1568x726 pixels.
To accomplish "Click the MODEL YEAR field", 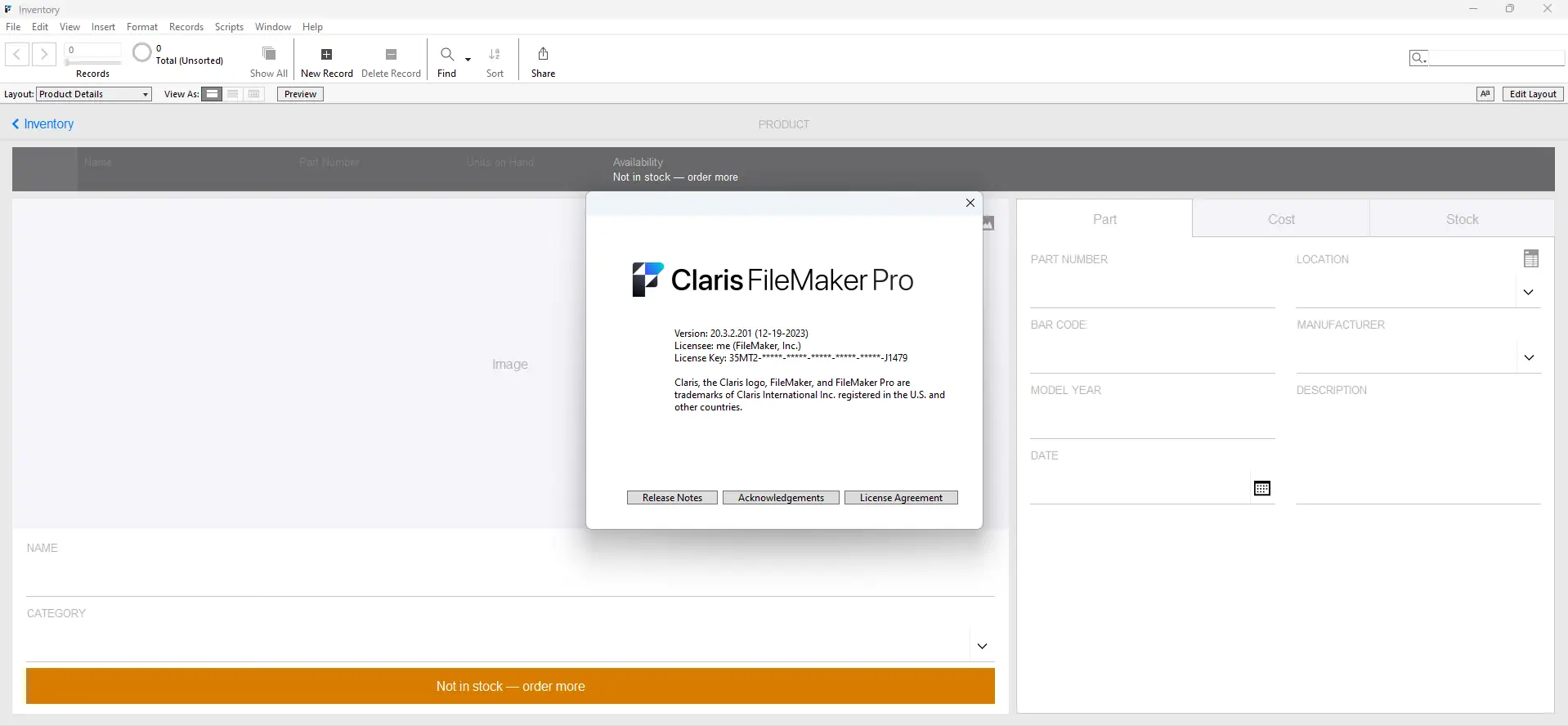I will 1153,423.
